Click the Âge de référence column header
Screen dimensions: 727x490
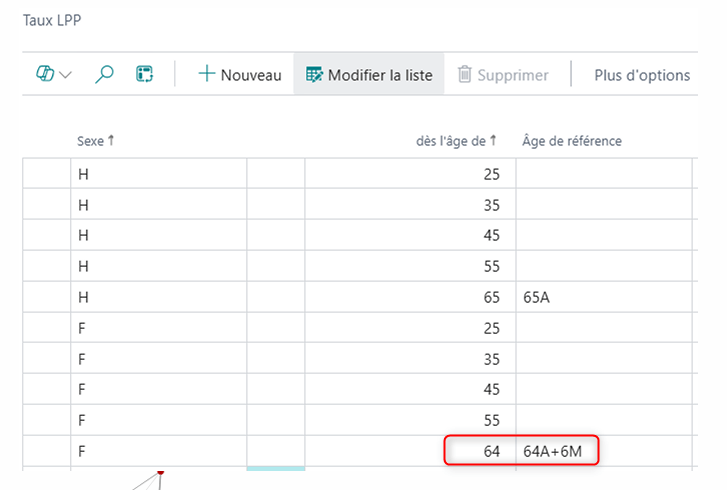click(571, 141)
